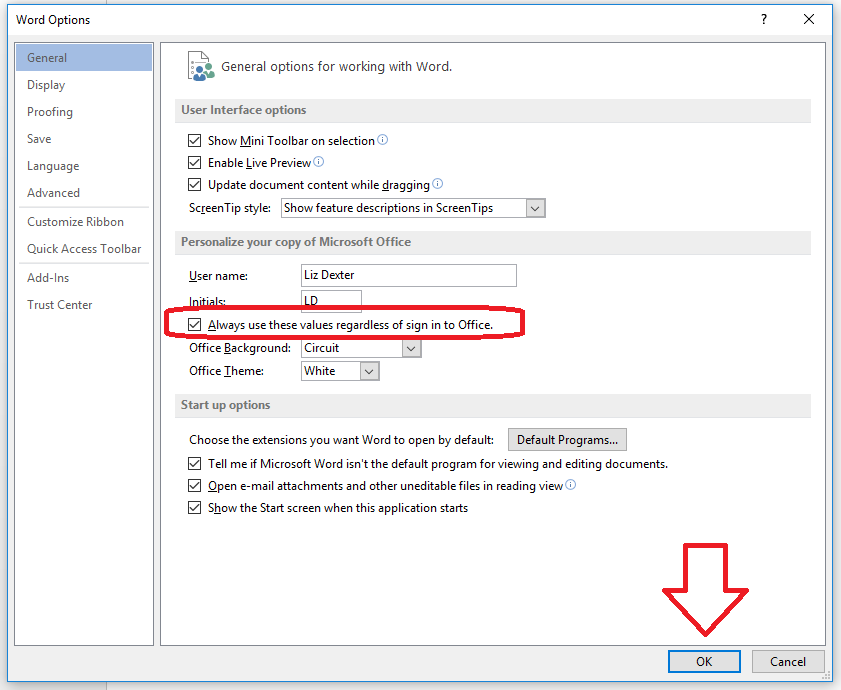Click info icon next to Enable Live Preview
This screenshot has width=841, height=690.
[319, 162]
